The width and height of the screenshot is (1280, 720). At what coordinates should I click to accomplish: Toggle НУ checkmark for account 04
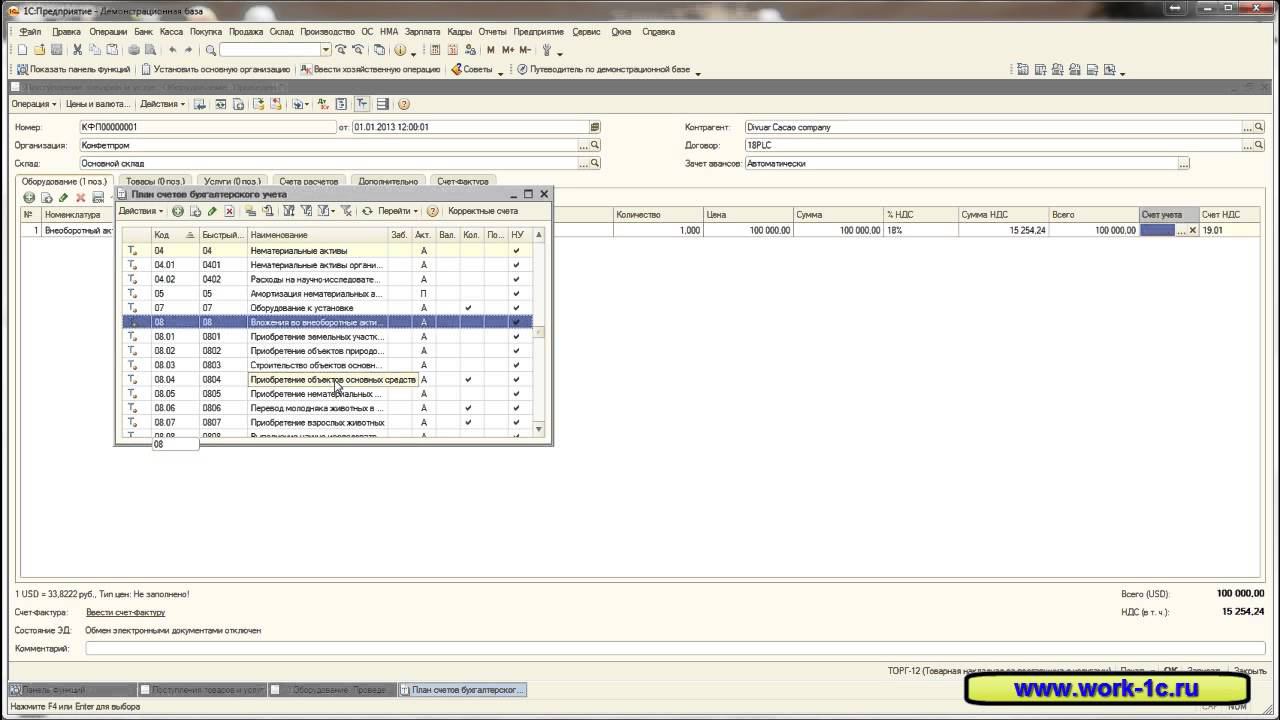coord(516,250)
